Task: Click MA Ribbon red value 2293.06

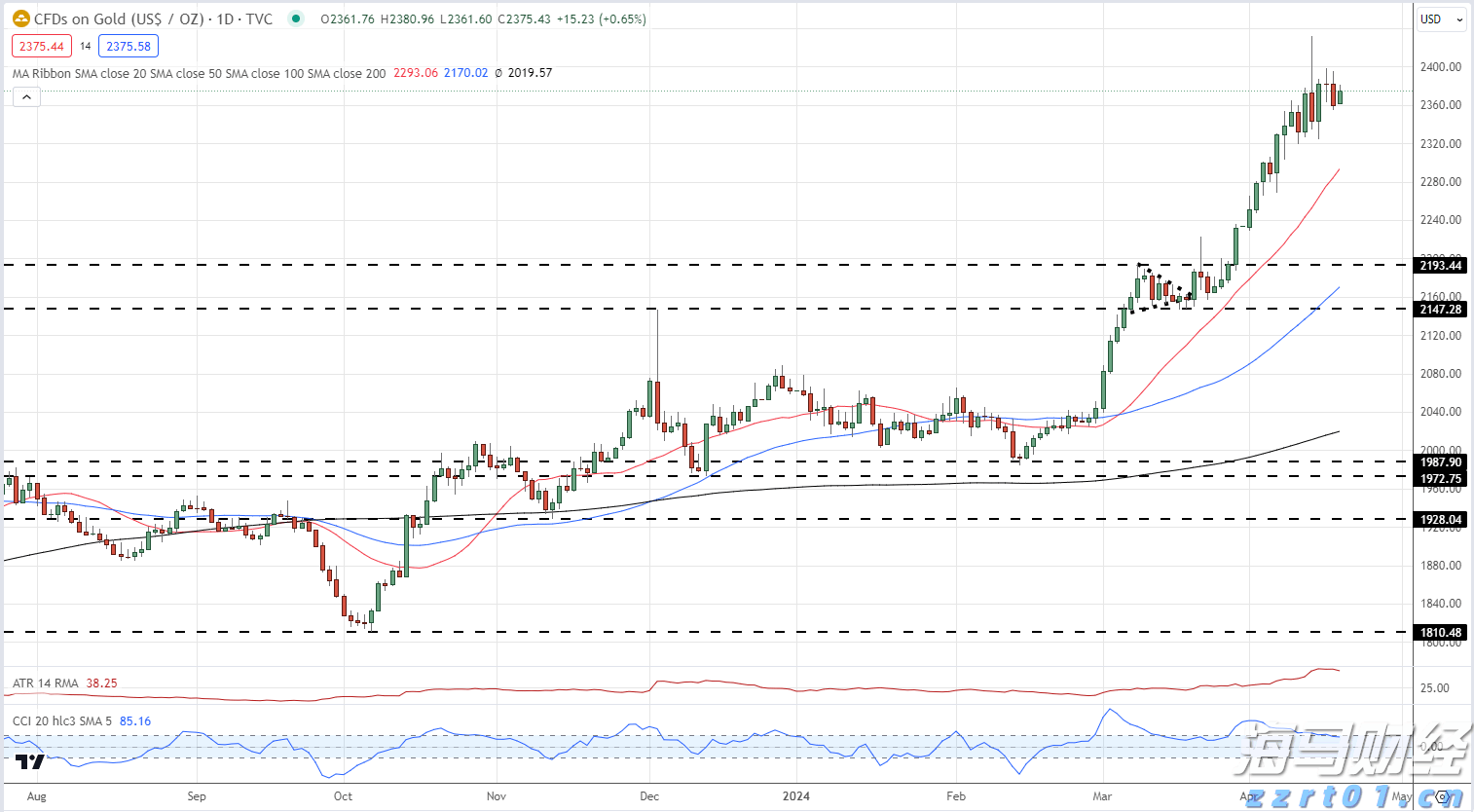Action: click(x=416, y=73)
